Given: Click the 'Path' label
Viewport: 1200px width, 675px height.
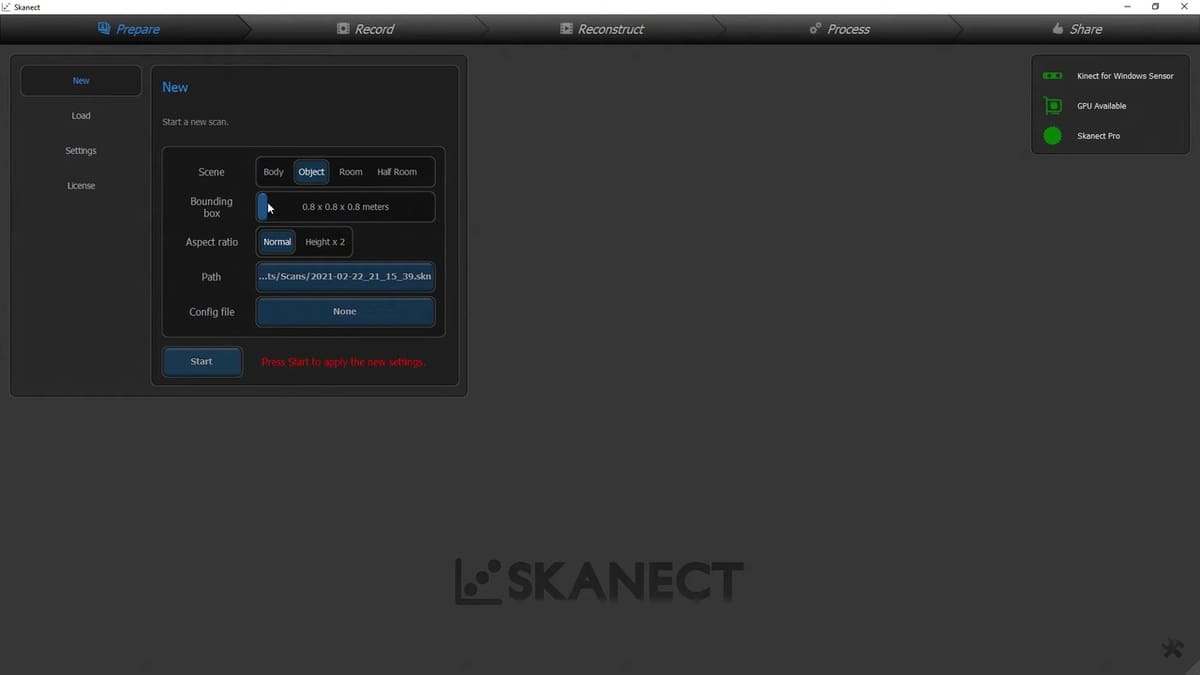Looking at the screenshot, I should 211,277.
